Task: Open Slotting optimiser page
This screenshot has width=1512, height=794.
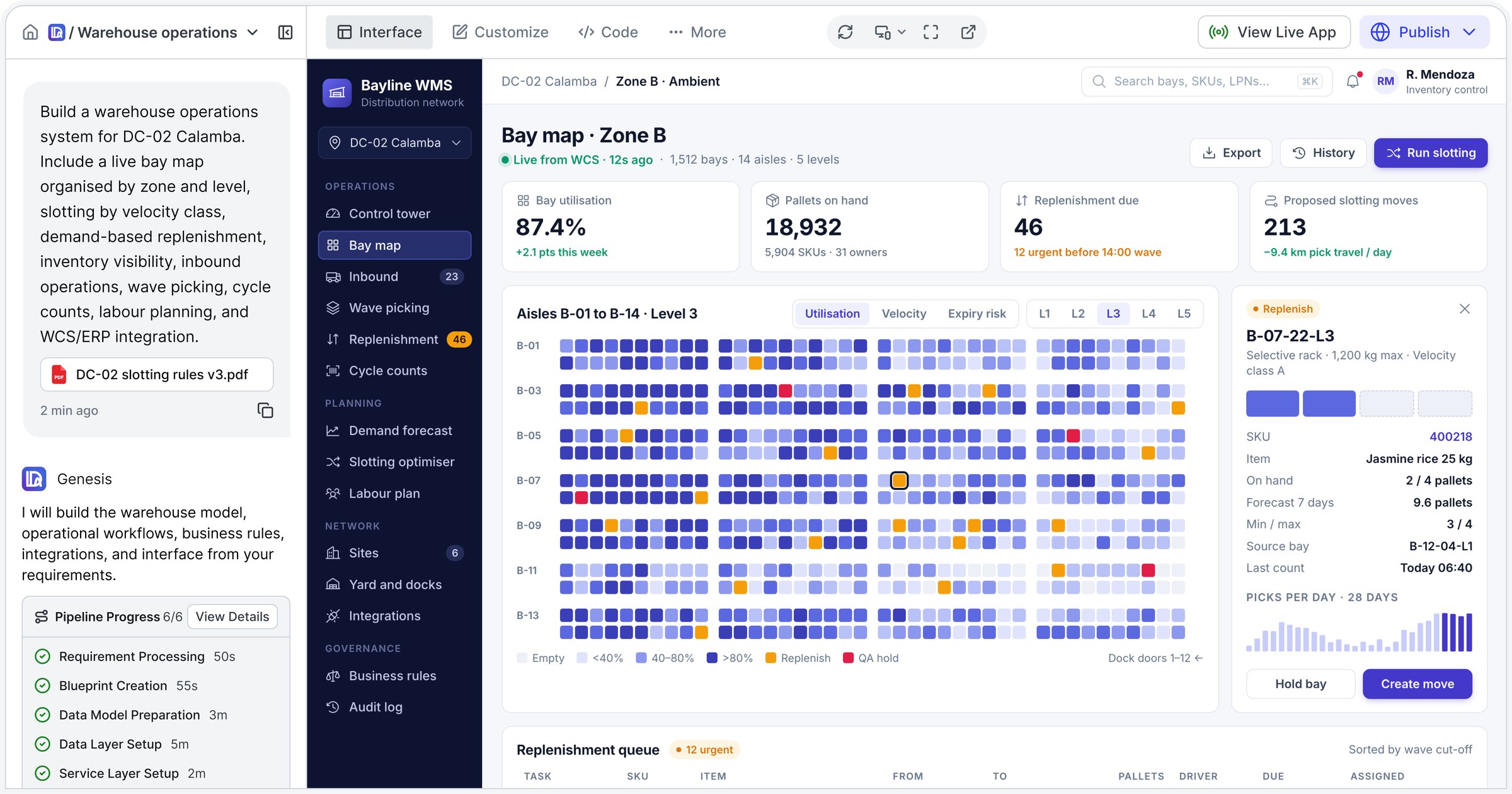Action: click(x=395, y=462)
